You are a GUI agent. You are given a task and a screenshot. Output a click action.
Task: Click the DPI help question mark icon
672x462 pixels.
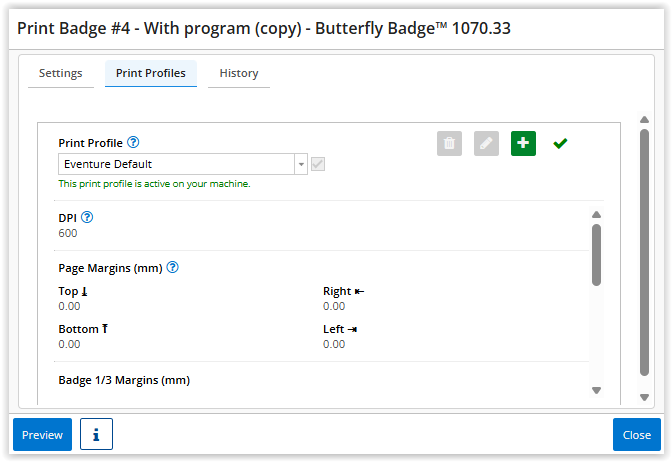click(86, 217)
